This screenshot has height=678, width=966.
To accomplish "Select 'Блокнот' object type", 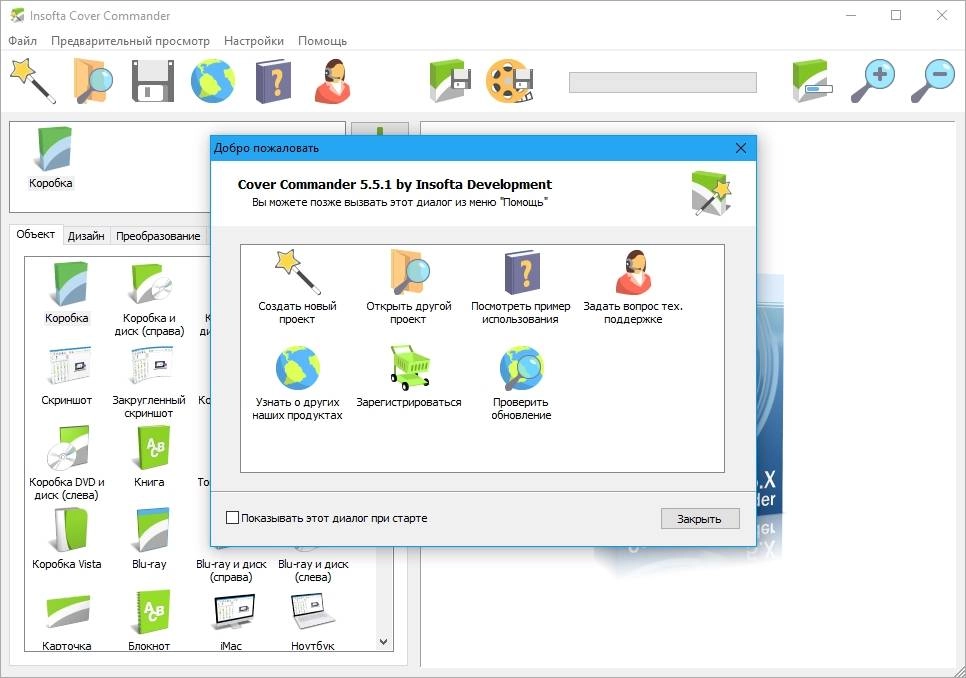I will (149, 621).
